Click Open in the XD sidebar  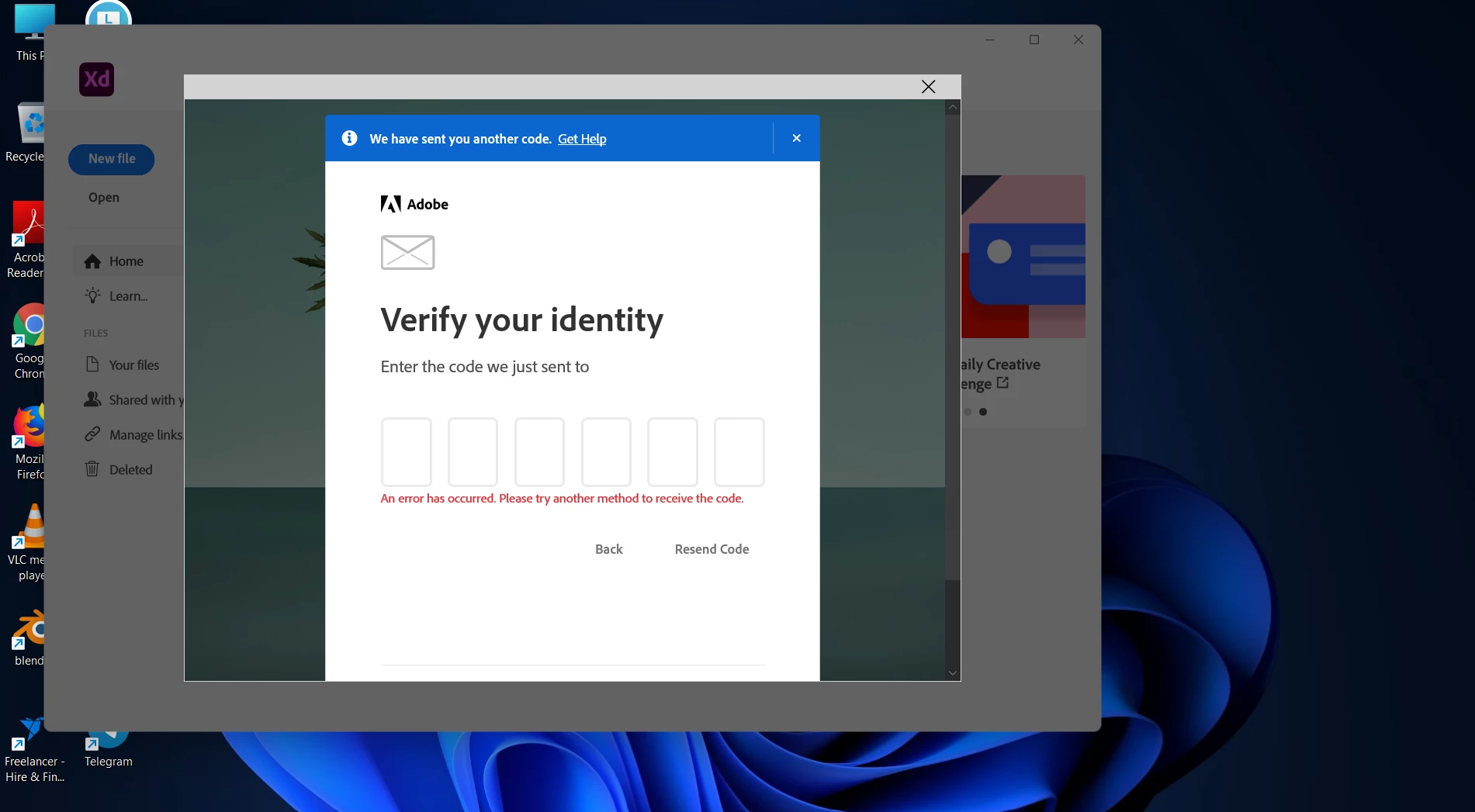pyautogui.click(x=104, y=198)
